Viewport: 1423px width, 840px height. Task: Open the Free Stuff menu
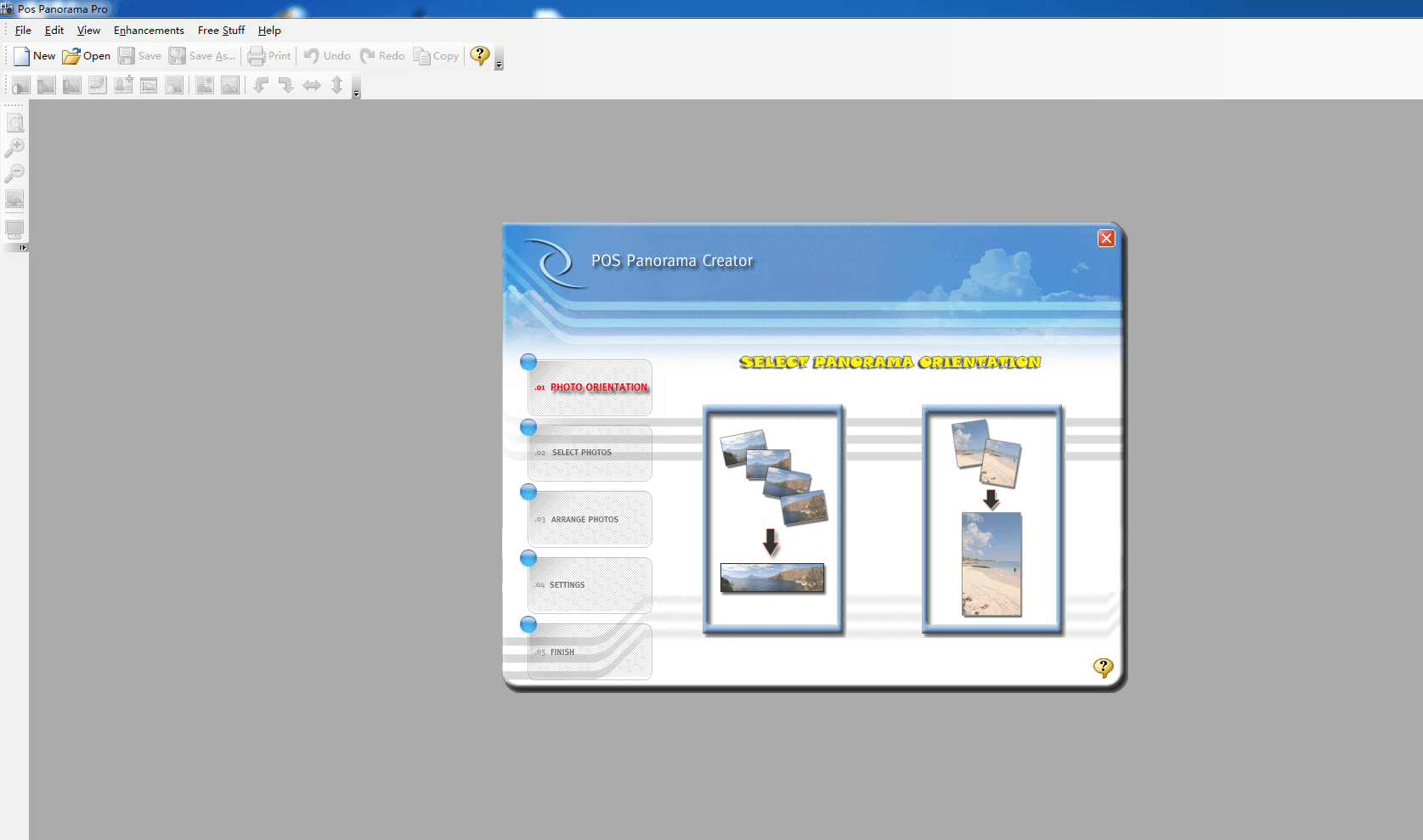(x=221, y=31)
